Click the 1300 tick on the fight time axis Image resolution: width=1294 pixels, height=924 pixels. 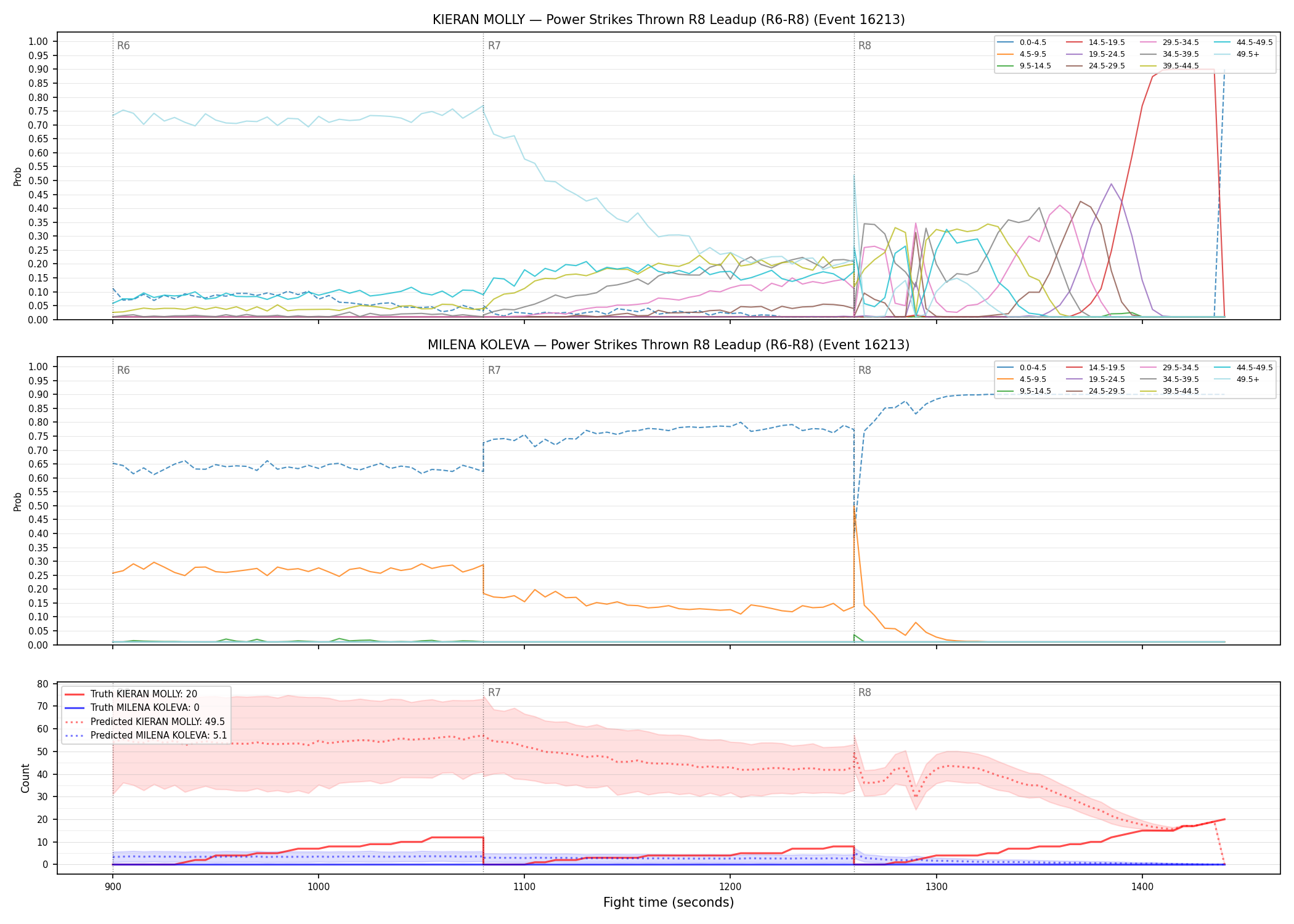click(x=937, y=886)
